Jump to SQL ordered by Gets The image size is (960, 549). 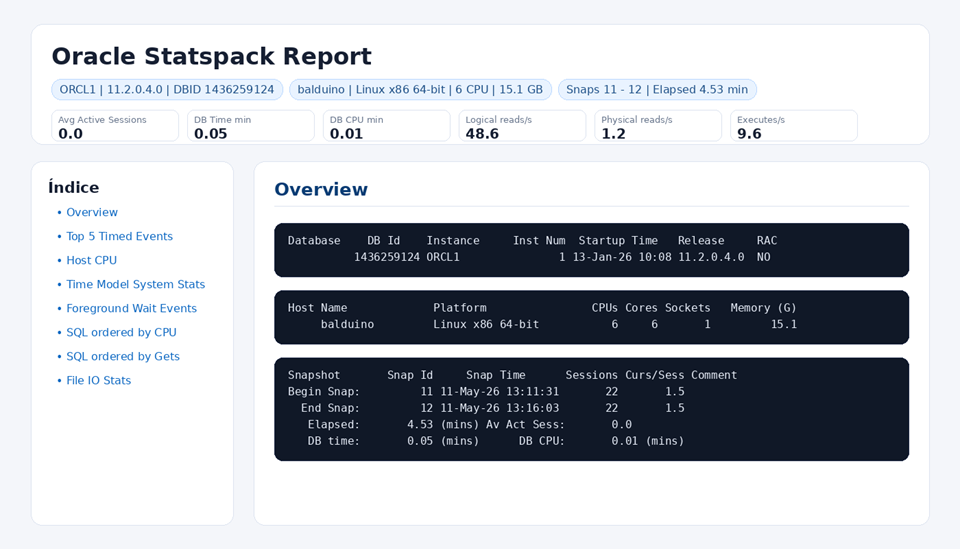pyautogui.click(x=123, y=356)
